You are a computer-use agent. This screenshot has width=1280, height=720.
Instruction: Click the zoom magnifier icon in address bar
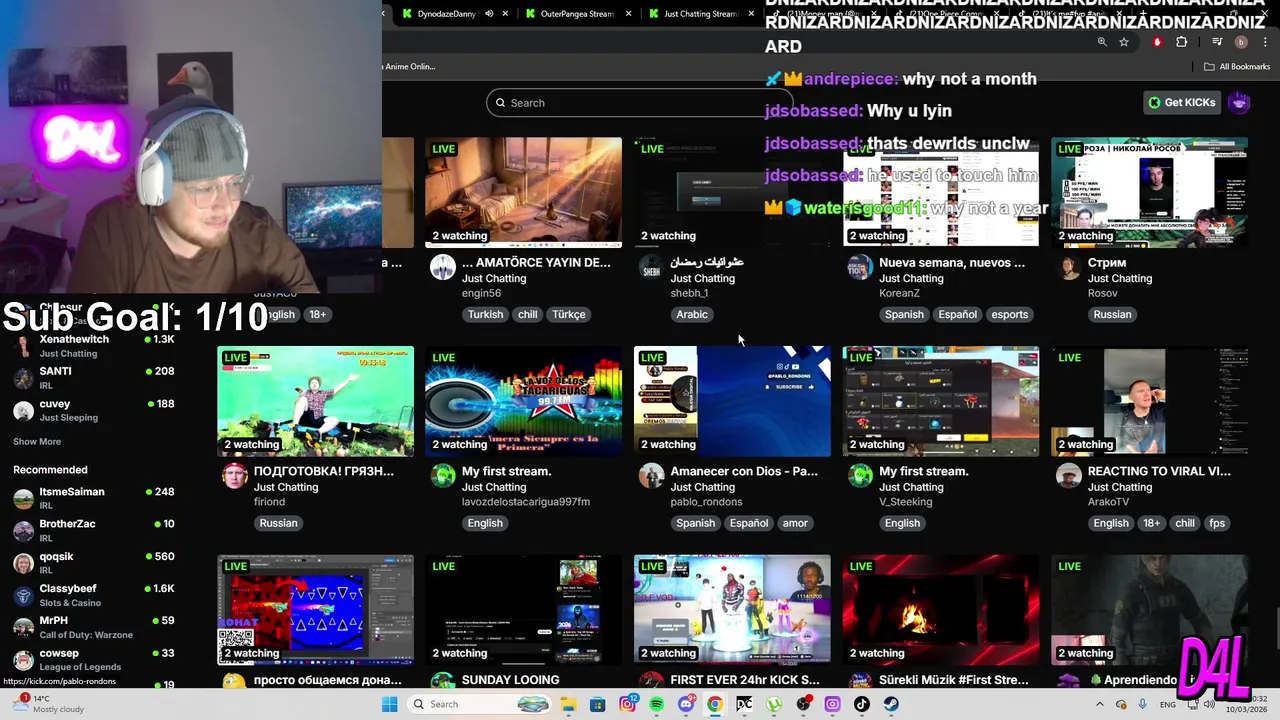1102,42
